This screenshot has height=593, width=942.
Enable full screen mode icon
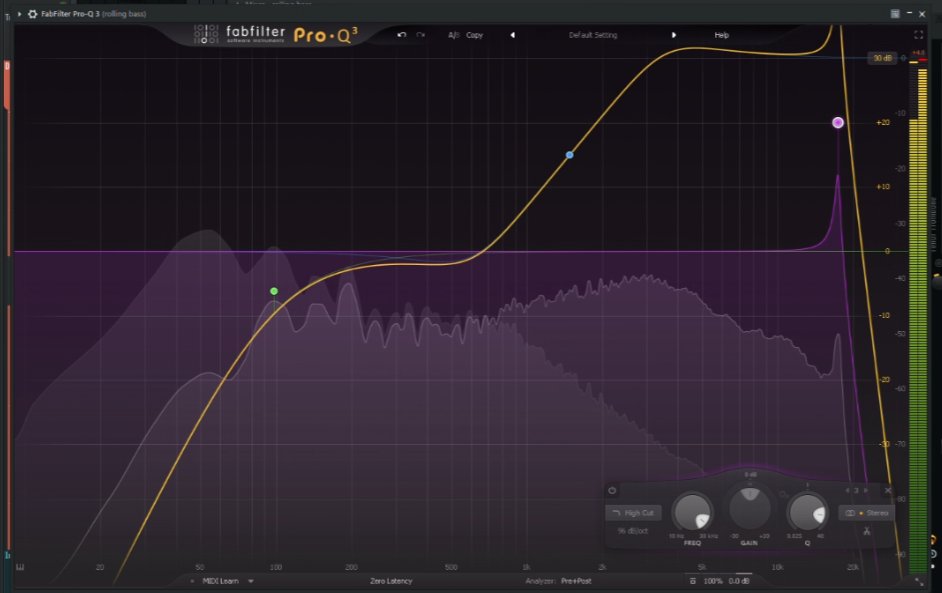coord(919,35)
